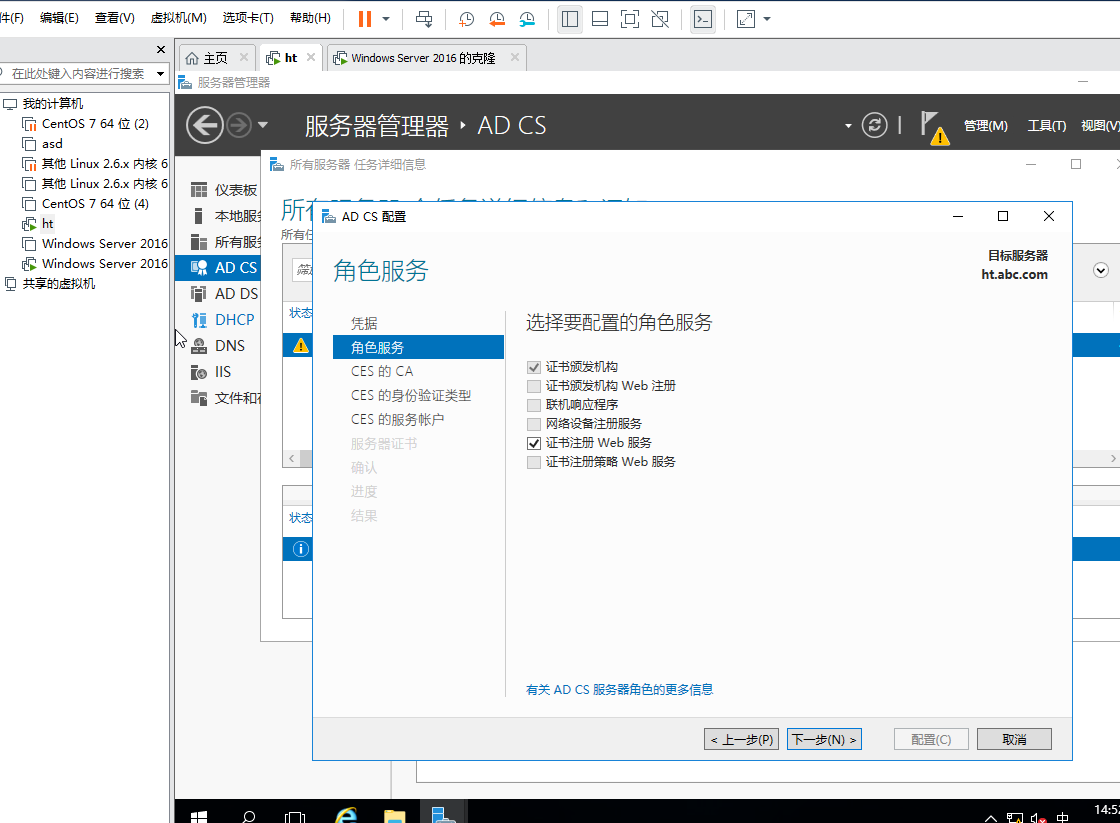
Task: Open AD CS in Server Manager sidebar
Action: click(x=218, y=268)
